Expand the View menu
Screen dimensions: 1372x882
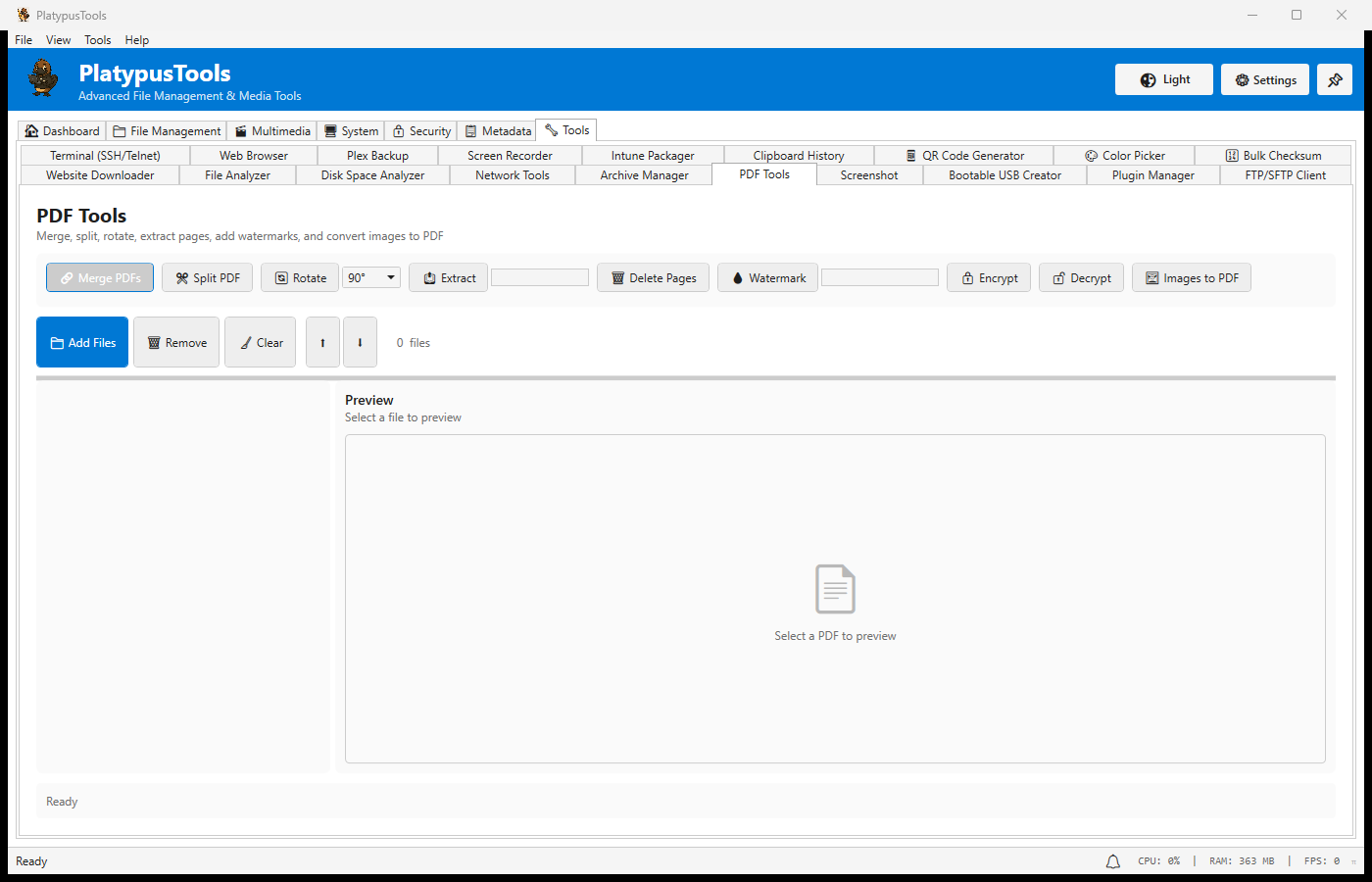point(58,39)
